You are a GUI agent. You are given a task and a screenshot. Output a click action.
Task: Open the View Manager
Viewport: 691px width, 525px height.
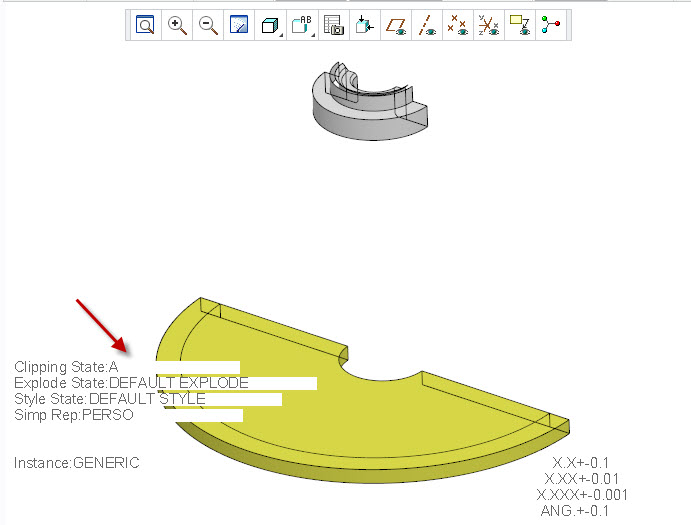333,26
